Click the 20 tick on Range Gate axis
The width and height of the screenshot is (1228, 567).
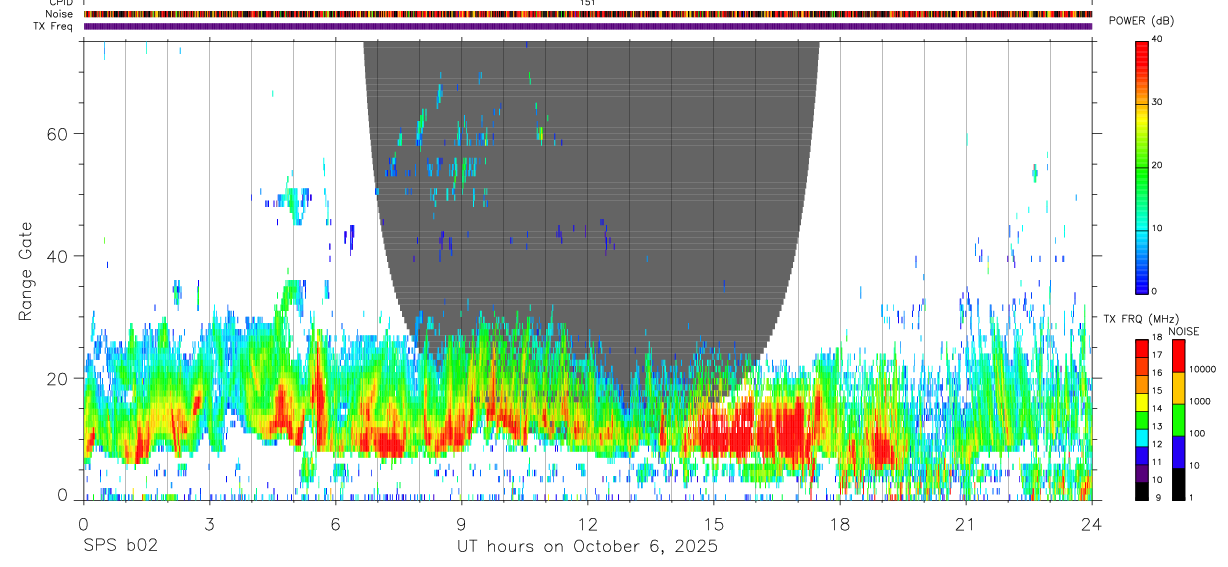coord(56,378)
